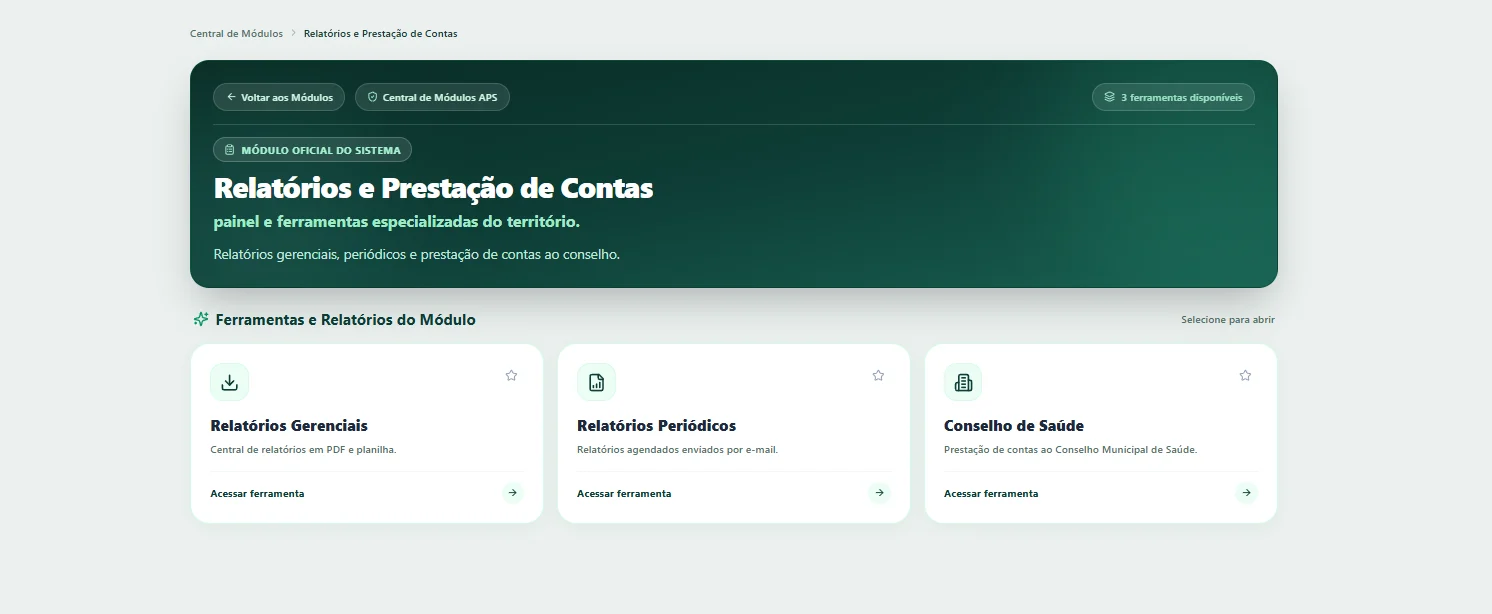Screen dimensions: 1492x614
Task: Open the Relatórios Gerenciais card title
Action: pos(289,426)
